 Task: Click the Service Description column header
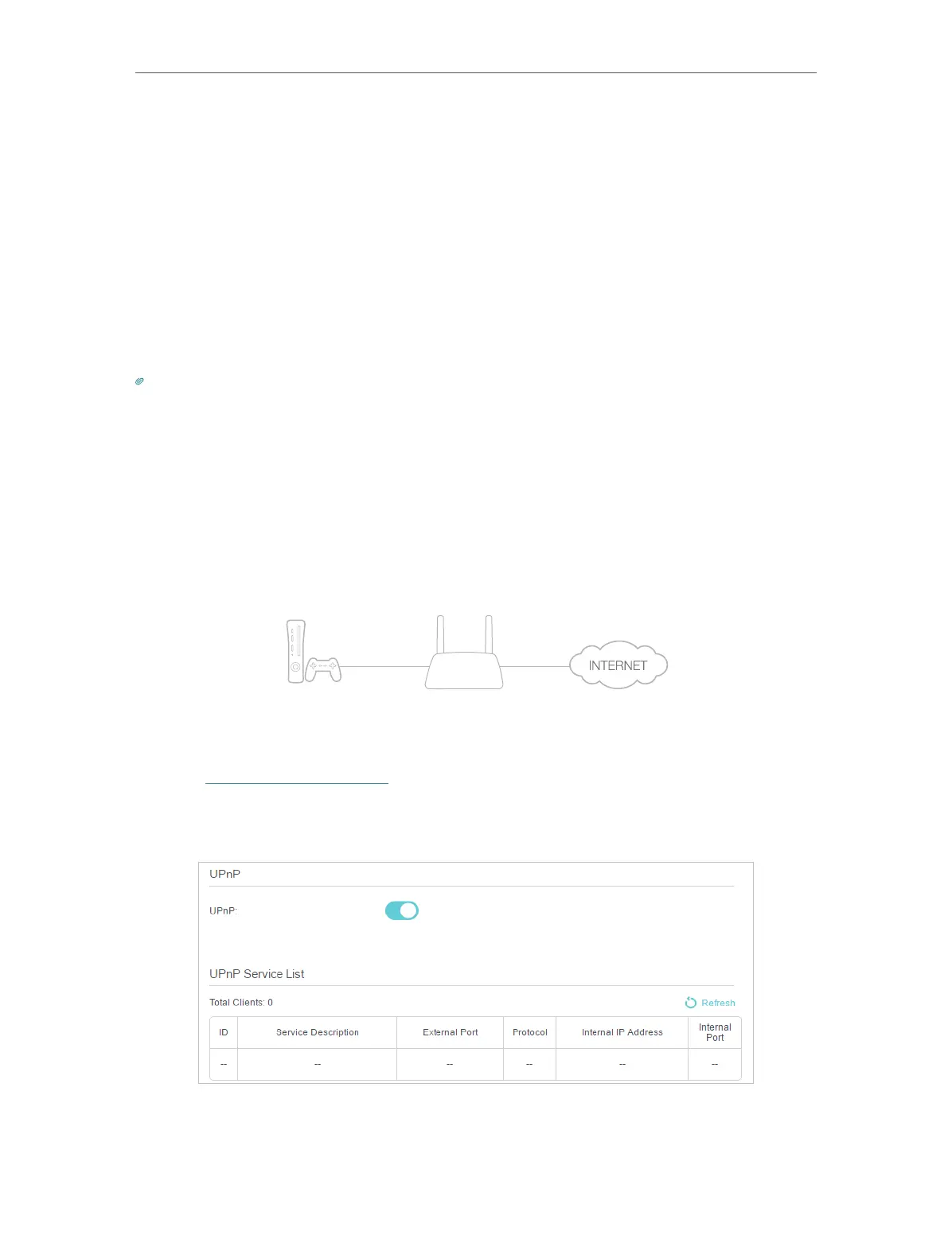pos(318,1032)
